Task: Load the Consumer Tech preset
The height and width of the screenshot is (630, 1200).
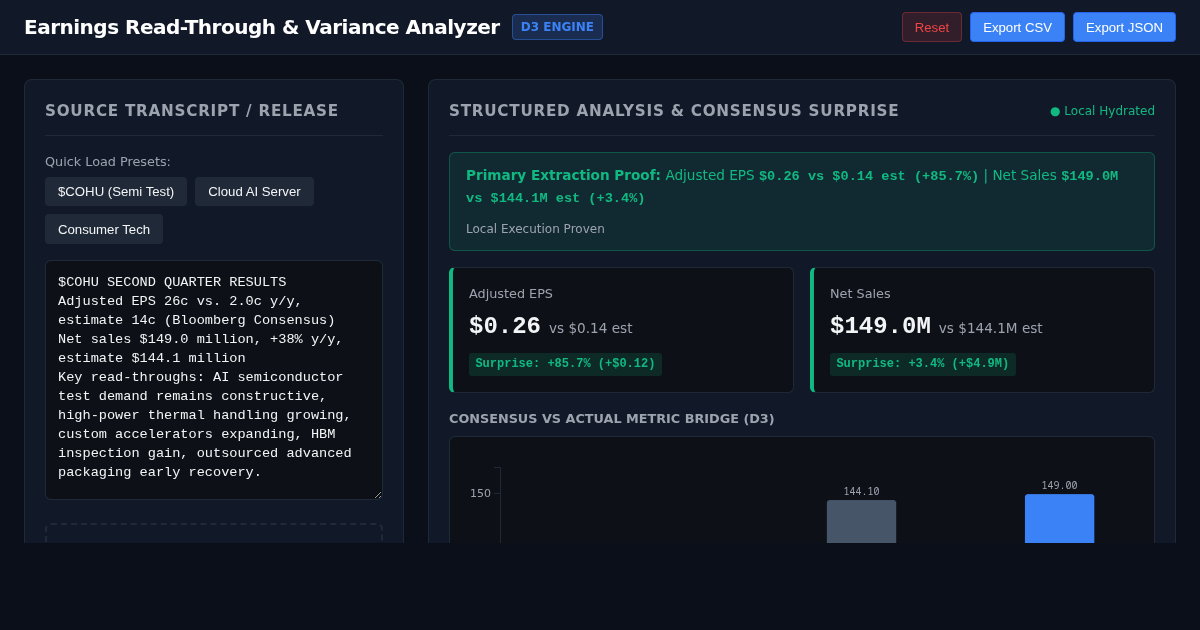Action: point(104,229)
